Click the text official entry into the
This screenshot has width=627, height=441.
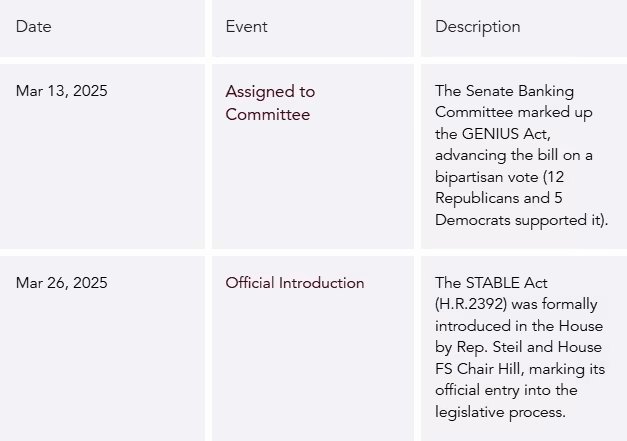coord(506,390)
